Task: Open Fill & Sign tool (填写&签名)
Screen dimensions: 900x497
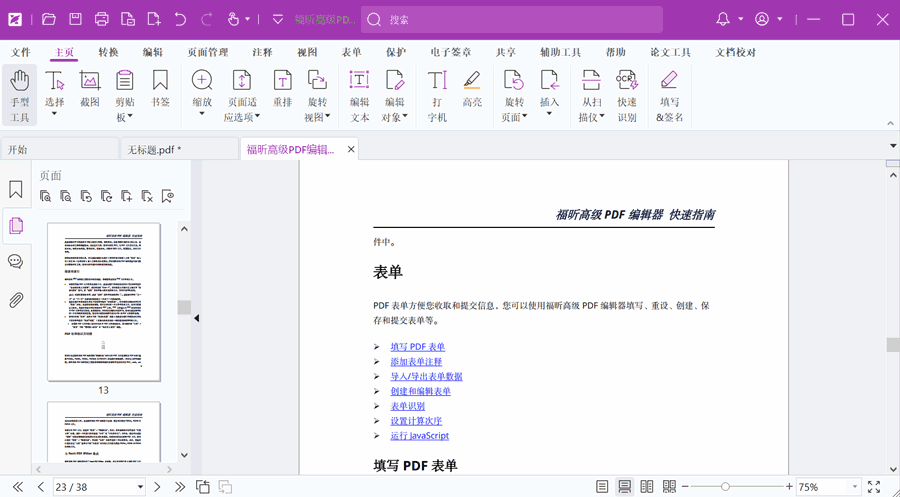Action: (x=669, y=95)
